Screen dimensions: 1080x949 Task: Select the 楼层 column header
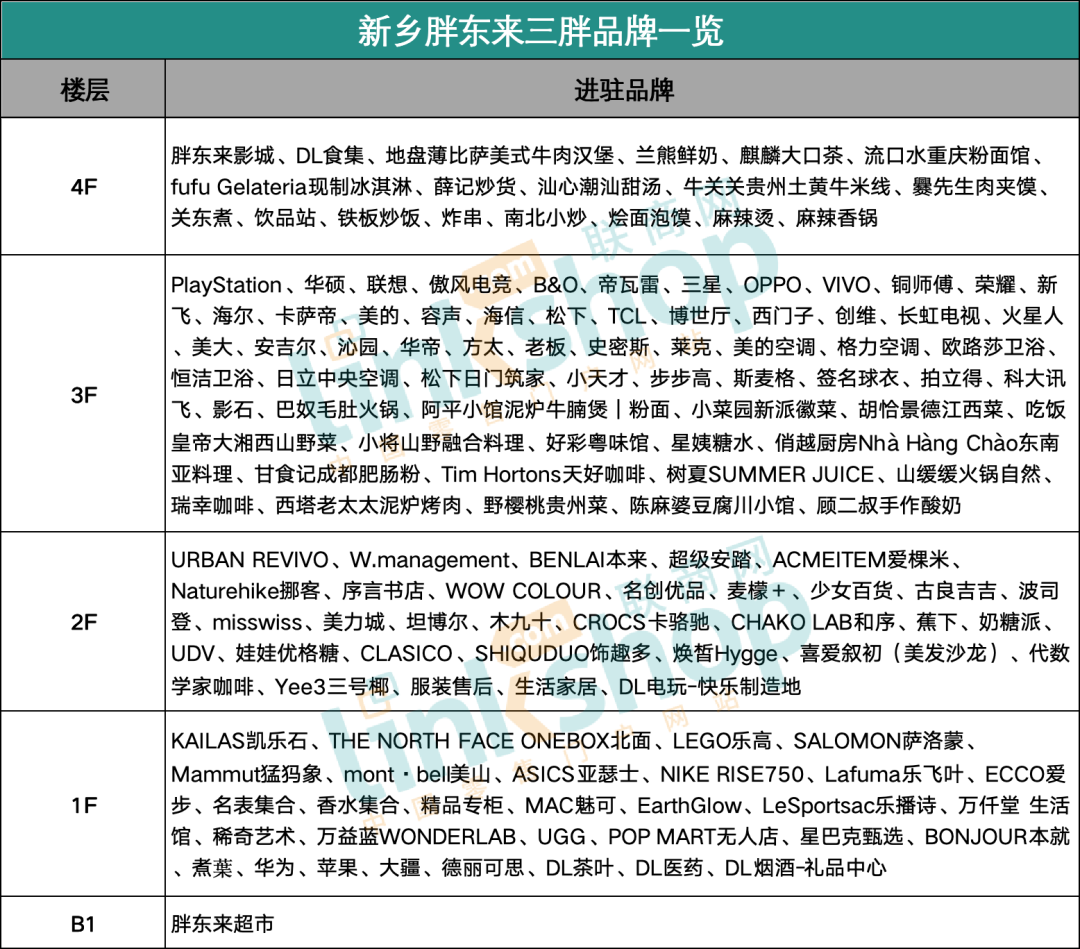(83, 90)
